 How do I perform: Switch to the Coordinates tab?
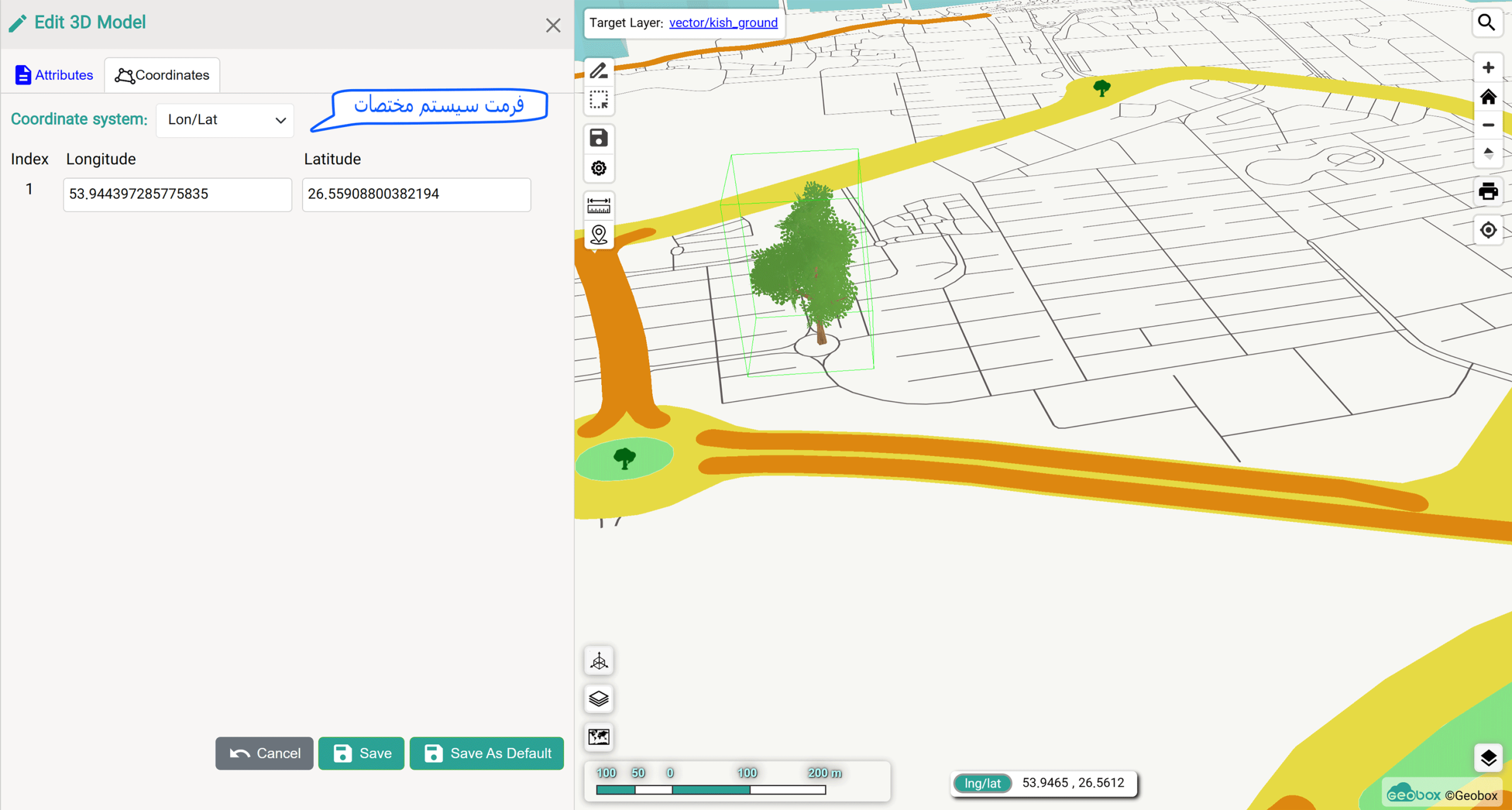pyautogui.click(x=162, y=75)
